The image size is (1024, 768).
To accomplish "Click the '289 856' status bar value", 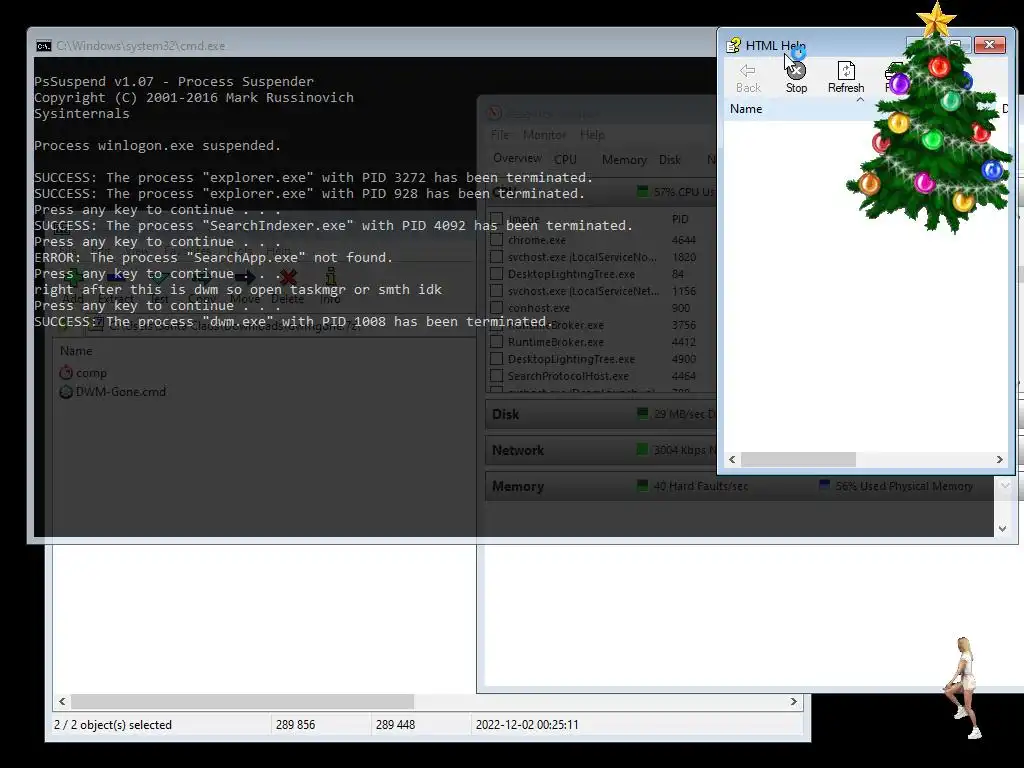I will coord(295,724).
